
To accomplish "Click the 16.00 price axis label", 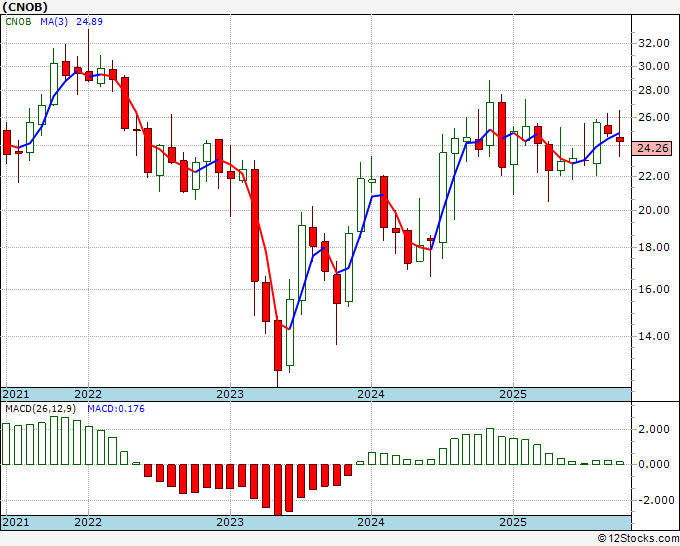I will [654, 289].
